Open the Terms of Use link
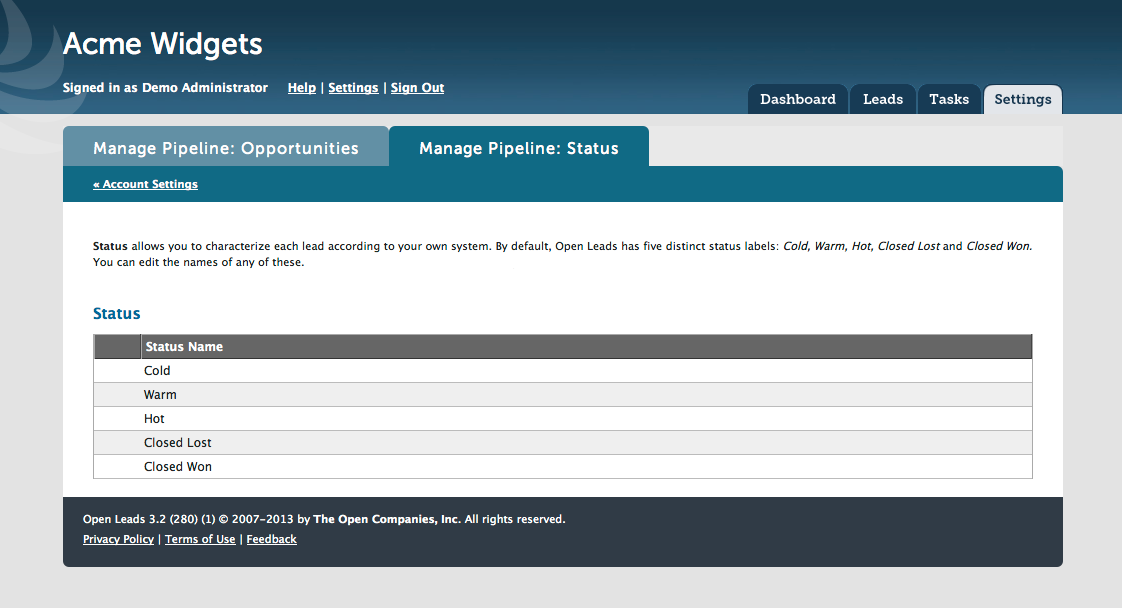This screenshot has width=1122, height=608. (200, 539)
